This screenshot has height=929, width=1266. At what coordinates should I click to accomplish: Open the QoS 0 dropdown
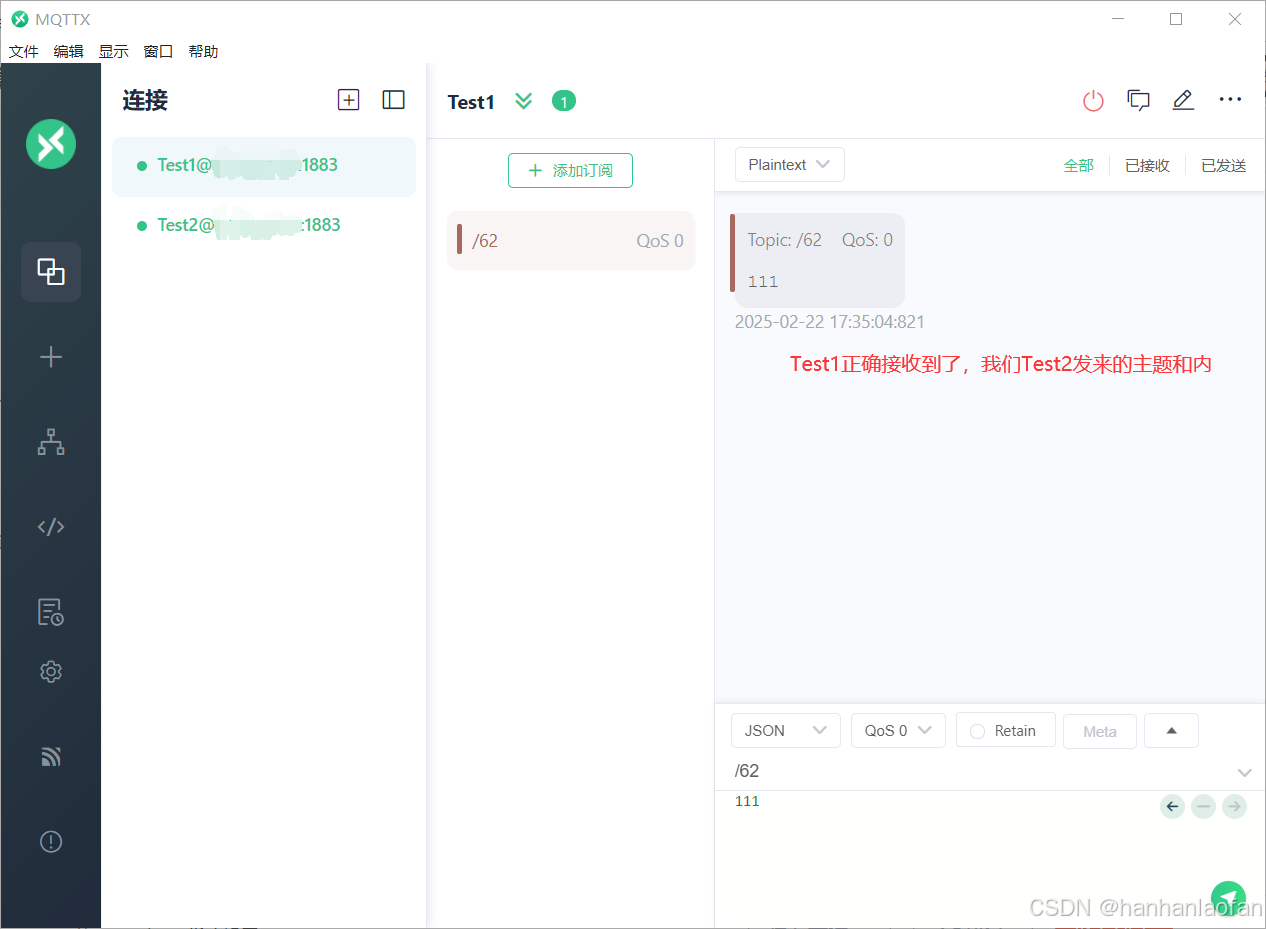point(898,731)
